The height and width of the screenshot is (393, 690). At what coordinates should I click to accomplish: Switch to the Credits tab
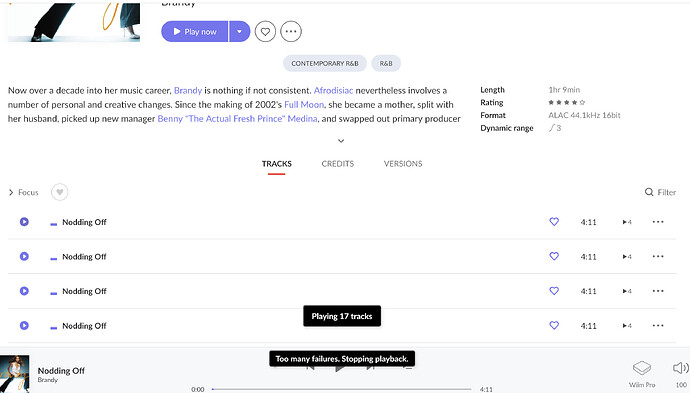click(x=338, y=164)
